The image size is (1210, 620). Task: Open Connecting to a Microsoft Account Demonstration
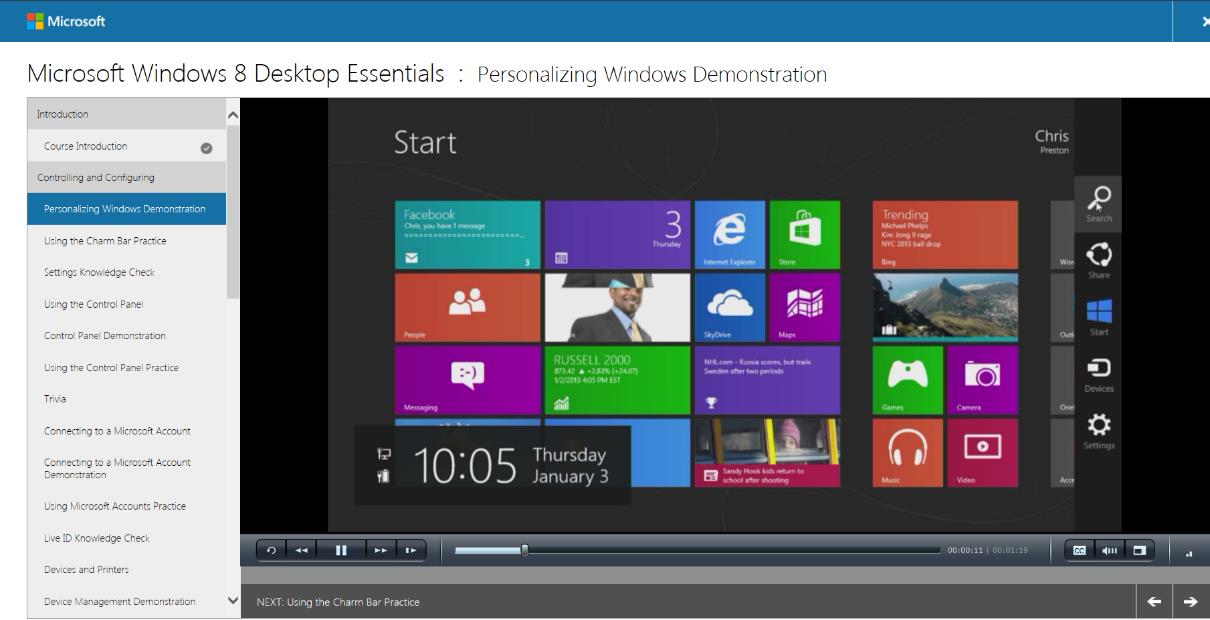coord(127,468)
